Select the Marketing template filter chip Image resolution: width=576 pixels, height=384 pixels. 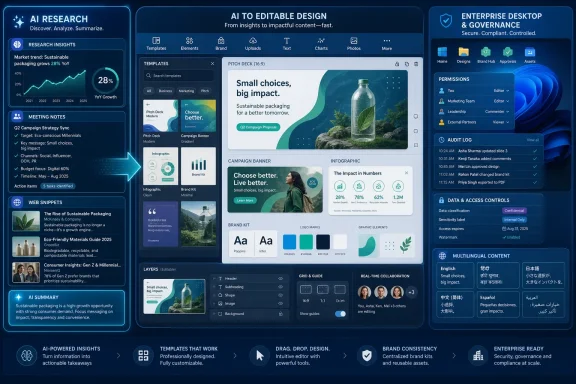(x=186, y=91)
